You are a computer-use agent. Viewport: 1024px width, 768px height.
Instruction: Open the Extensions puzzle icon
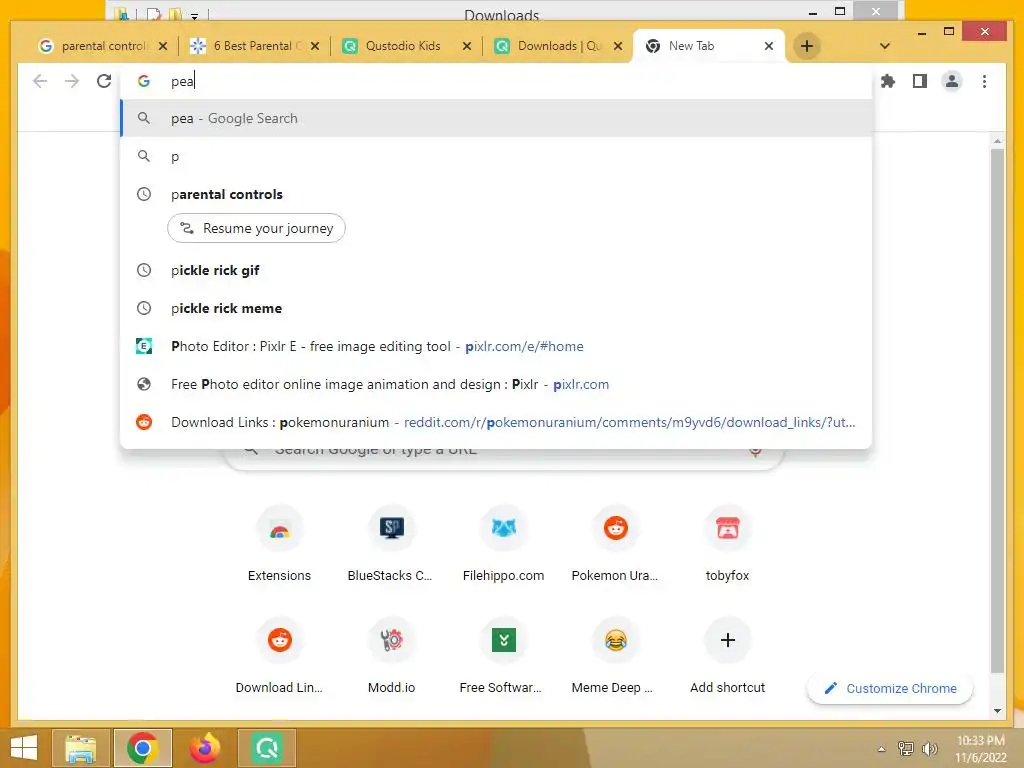coord(888,81)
